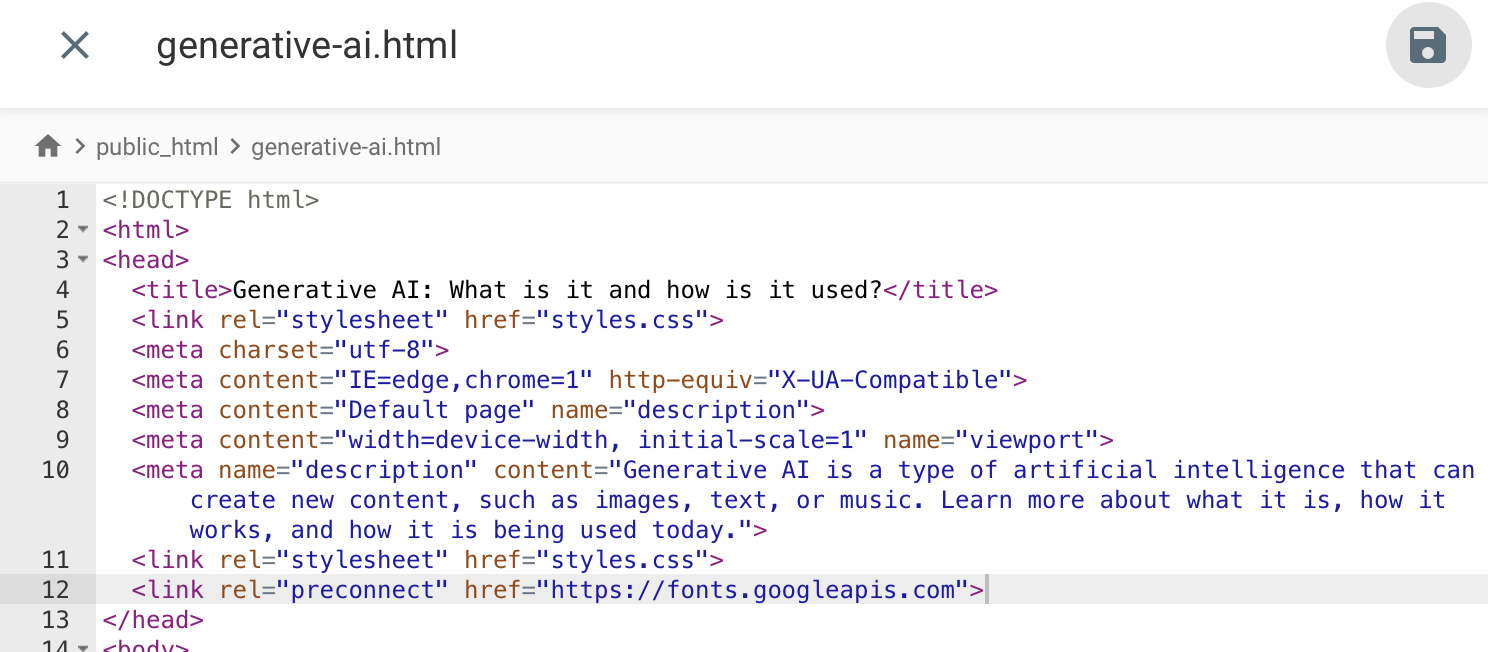The width and height of the screenshot is (1488, 652).
Task: Place cursor in the title text on line 4
Action: (555, 290)
